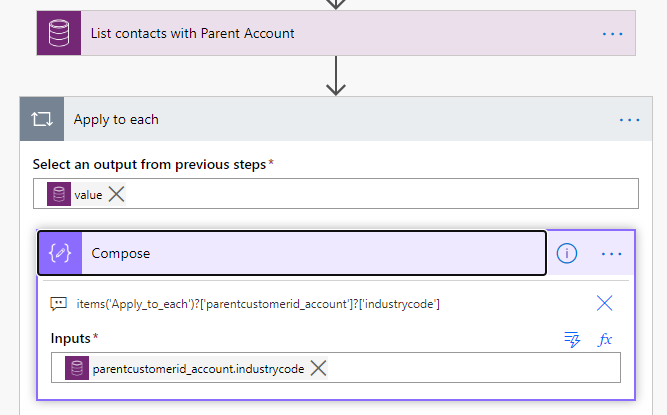Image resolution: width=667 pixels, height=415 pixels.
Task: Click the speech bubble expression icon
Action: [58, 303]
